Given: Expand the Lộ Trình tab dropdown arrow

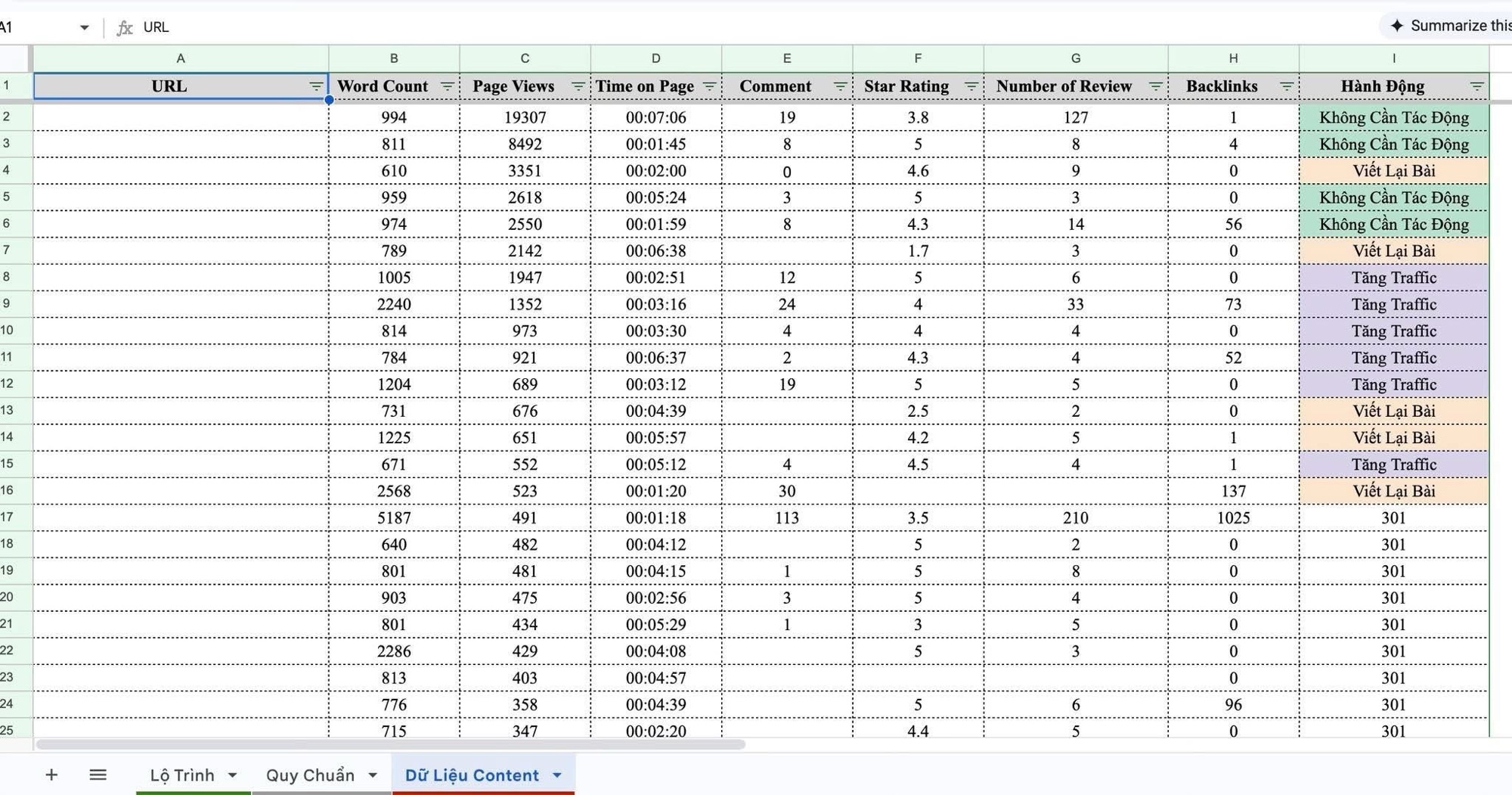Looking at the screenshot, I should 233,775.
